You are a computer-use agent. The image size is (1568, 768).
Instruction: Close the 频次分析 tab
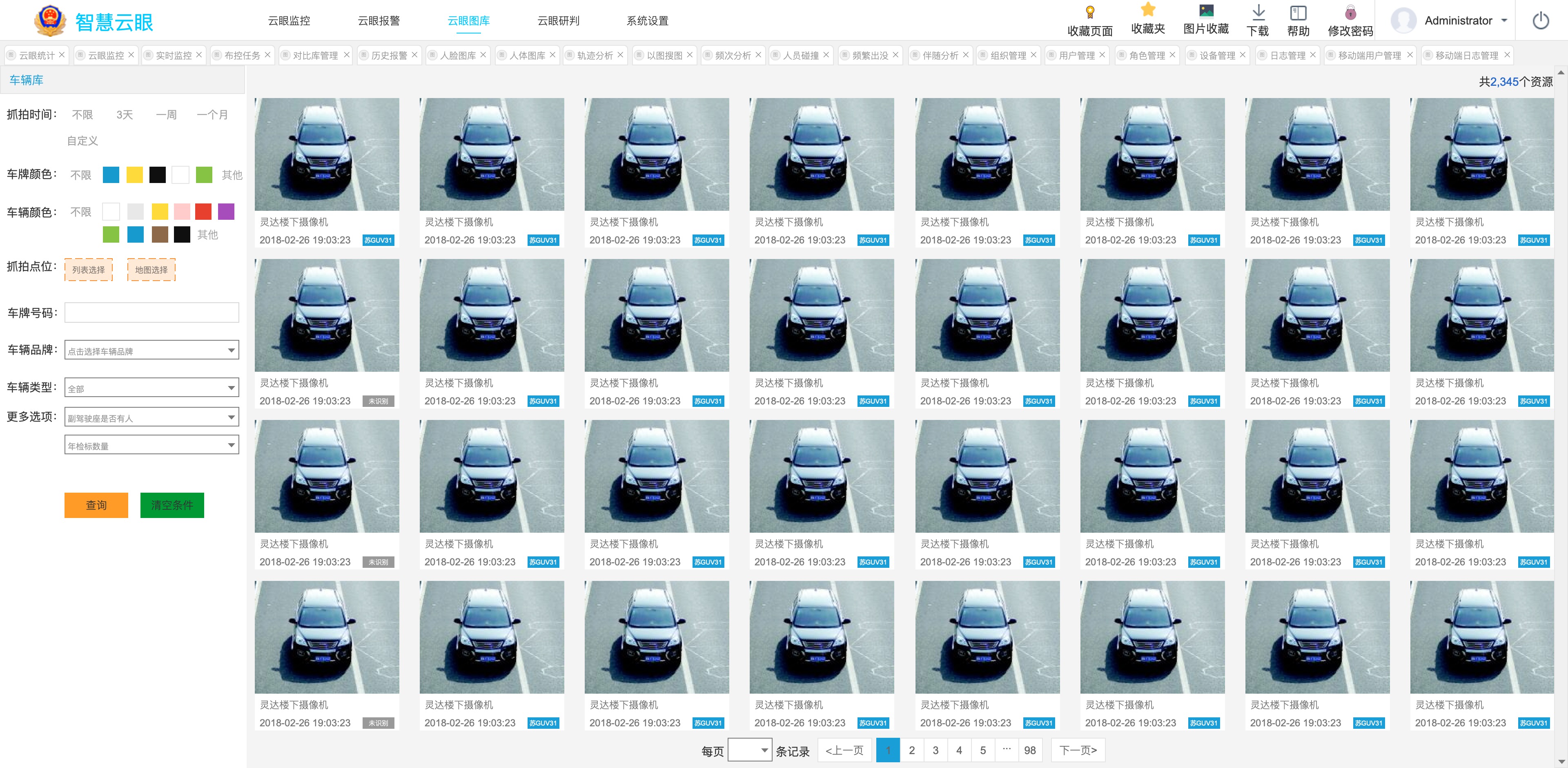(758, 55)
